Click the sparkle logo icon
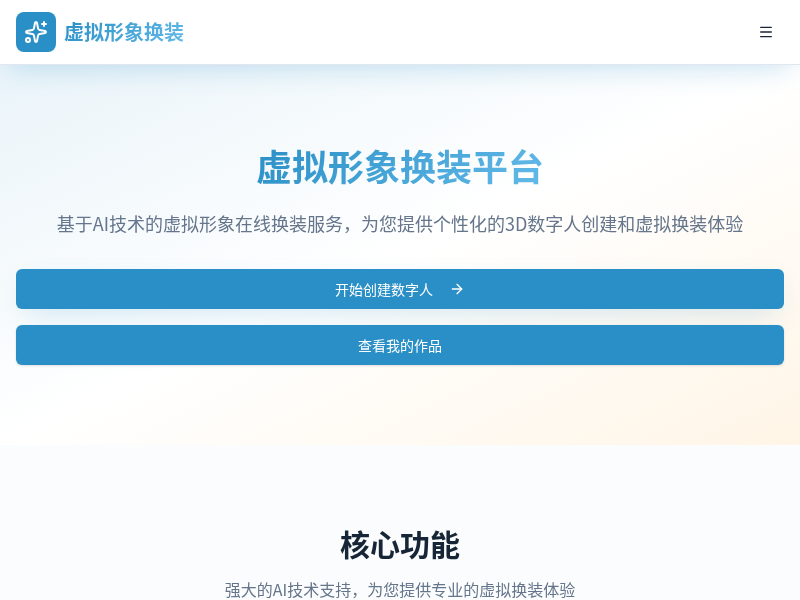Viewport: 800px width, 600px height. (x=36, y=32)
